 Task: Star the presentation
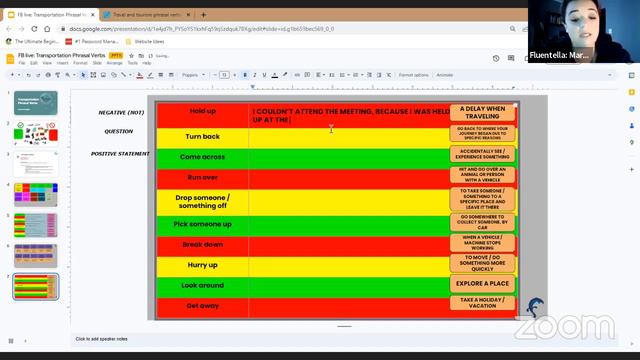tap(131, 56)
